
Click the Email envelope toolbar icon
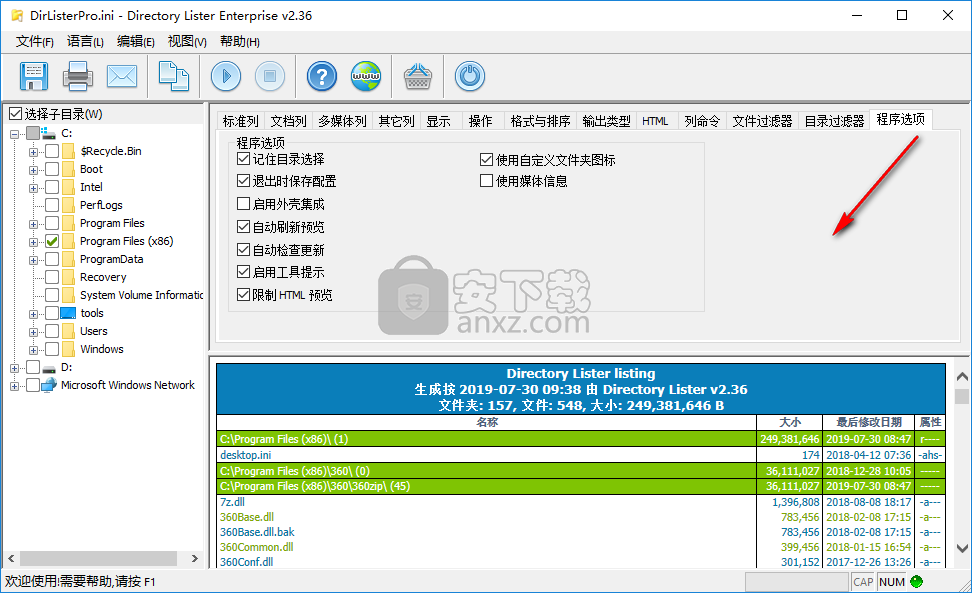point(122,76)
